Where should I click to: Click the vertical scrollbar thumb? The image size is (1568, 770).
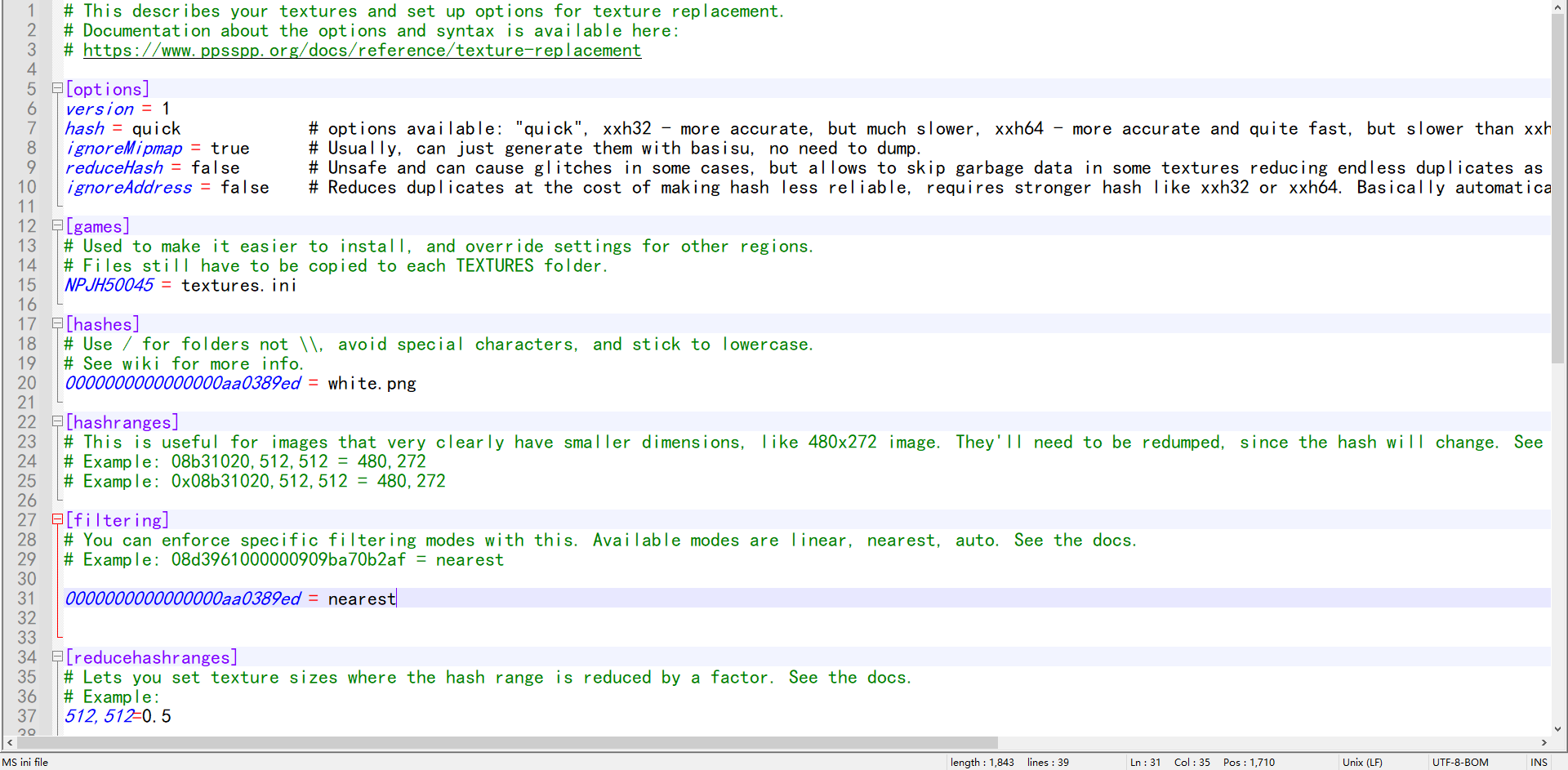(1558, 188)
